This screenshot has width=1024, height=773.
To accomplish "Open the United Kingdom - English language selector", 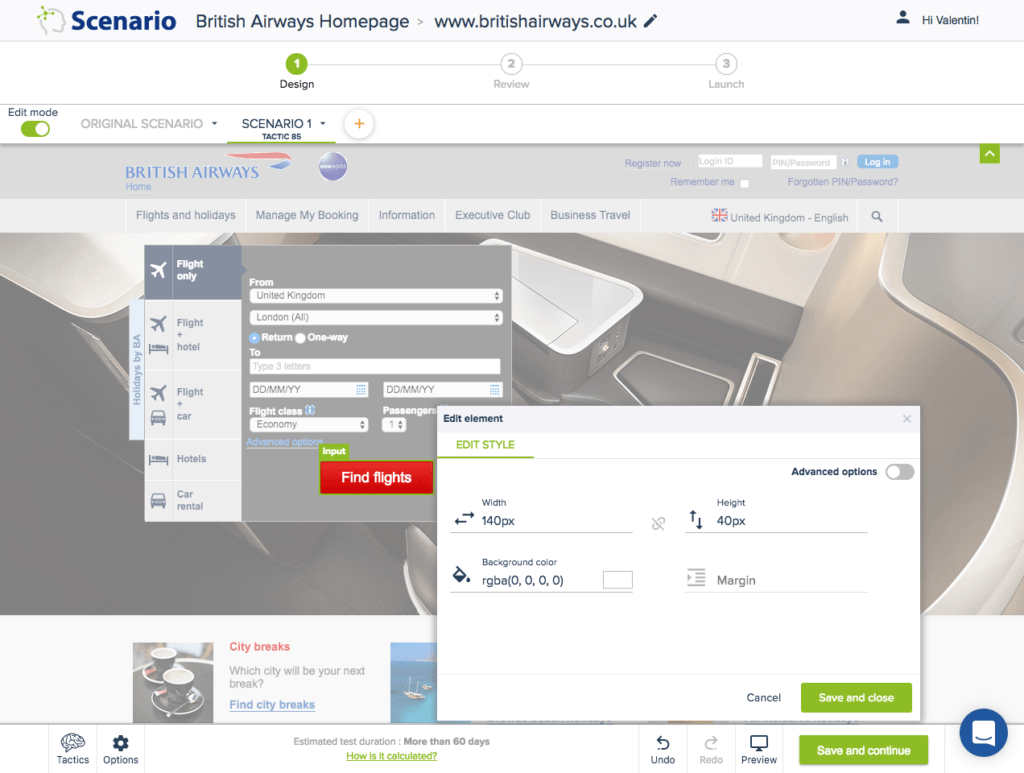I will tap(780, 217).
